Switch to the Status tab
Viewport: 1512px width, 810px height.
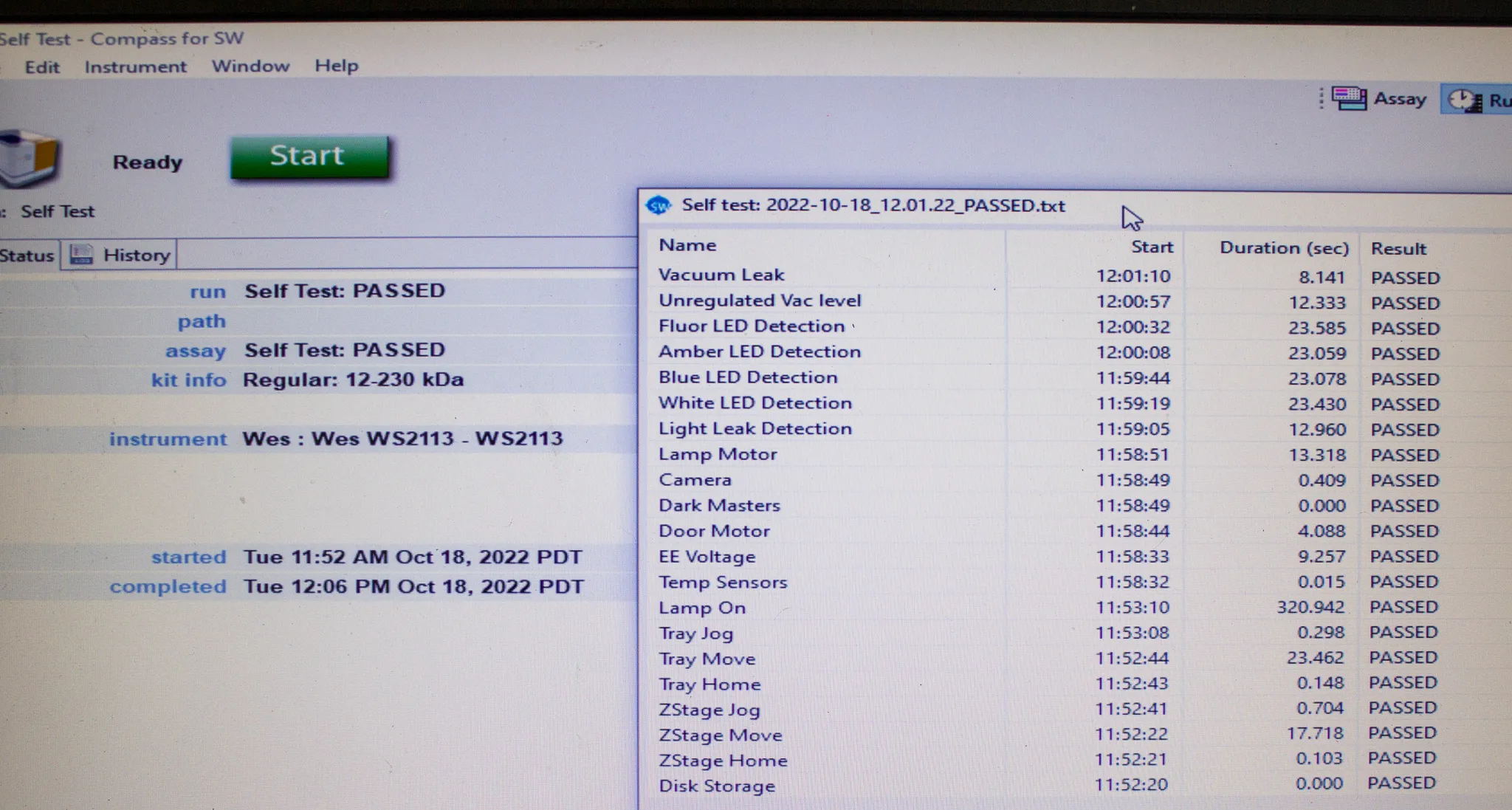click(x=27, y=255)
